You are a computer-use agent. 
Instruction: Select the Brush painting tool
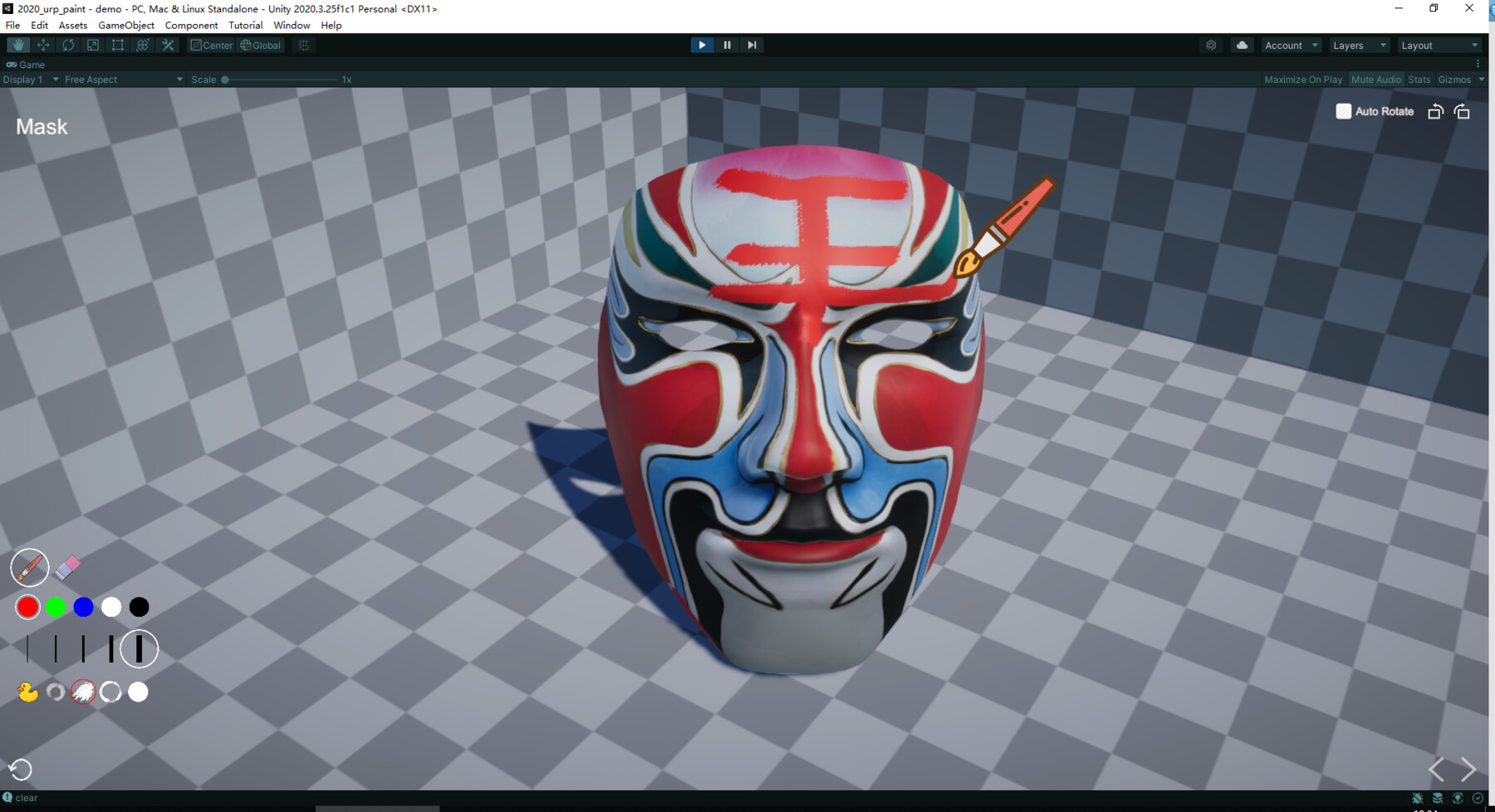[x=29, y=567]
